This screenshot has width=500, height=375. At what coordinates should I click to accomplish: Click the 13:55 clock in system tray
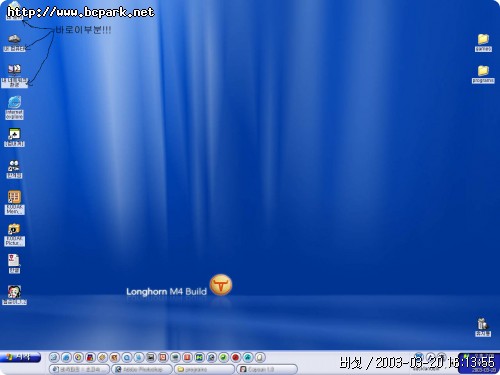click(x=479, y=362)
